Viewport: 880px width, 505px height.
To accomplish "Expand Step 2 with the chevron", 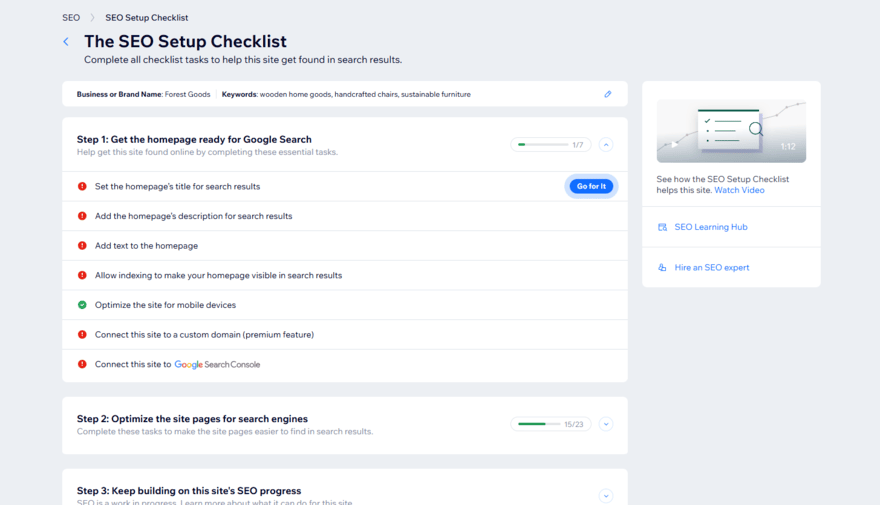I will (606, 424).
